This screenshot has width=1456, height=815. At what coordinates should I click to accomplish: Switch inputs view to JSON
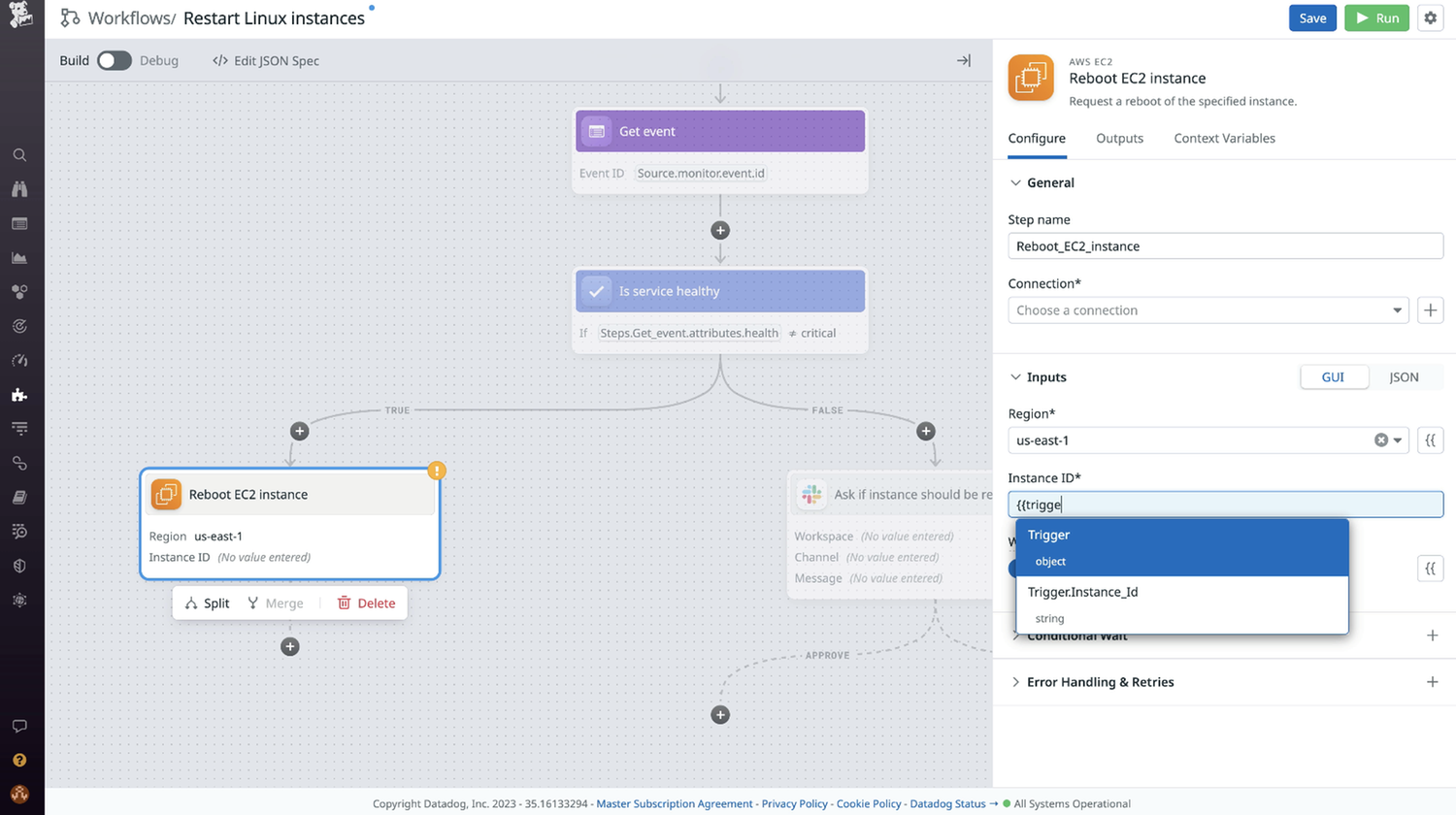click(x=1404, y=377)
